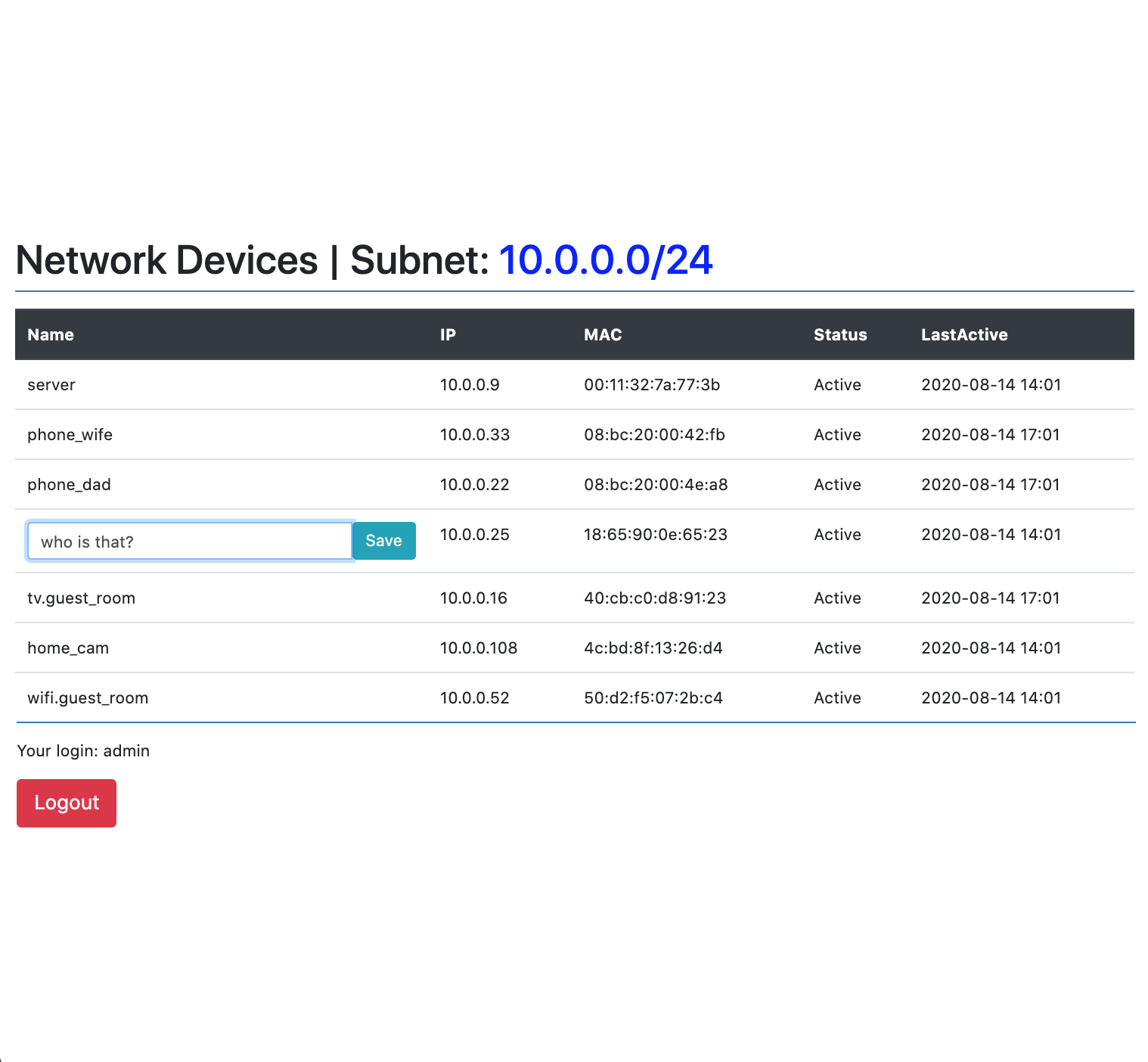Screen dimensions: 1148x1062
Task: Click the Status column header
Action: (x=840, y=334)
